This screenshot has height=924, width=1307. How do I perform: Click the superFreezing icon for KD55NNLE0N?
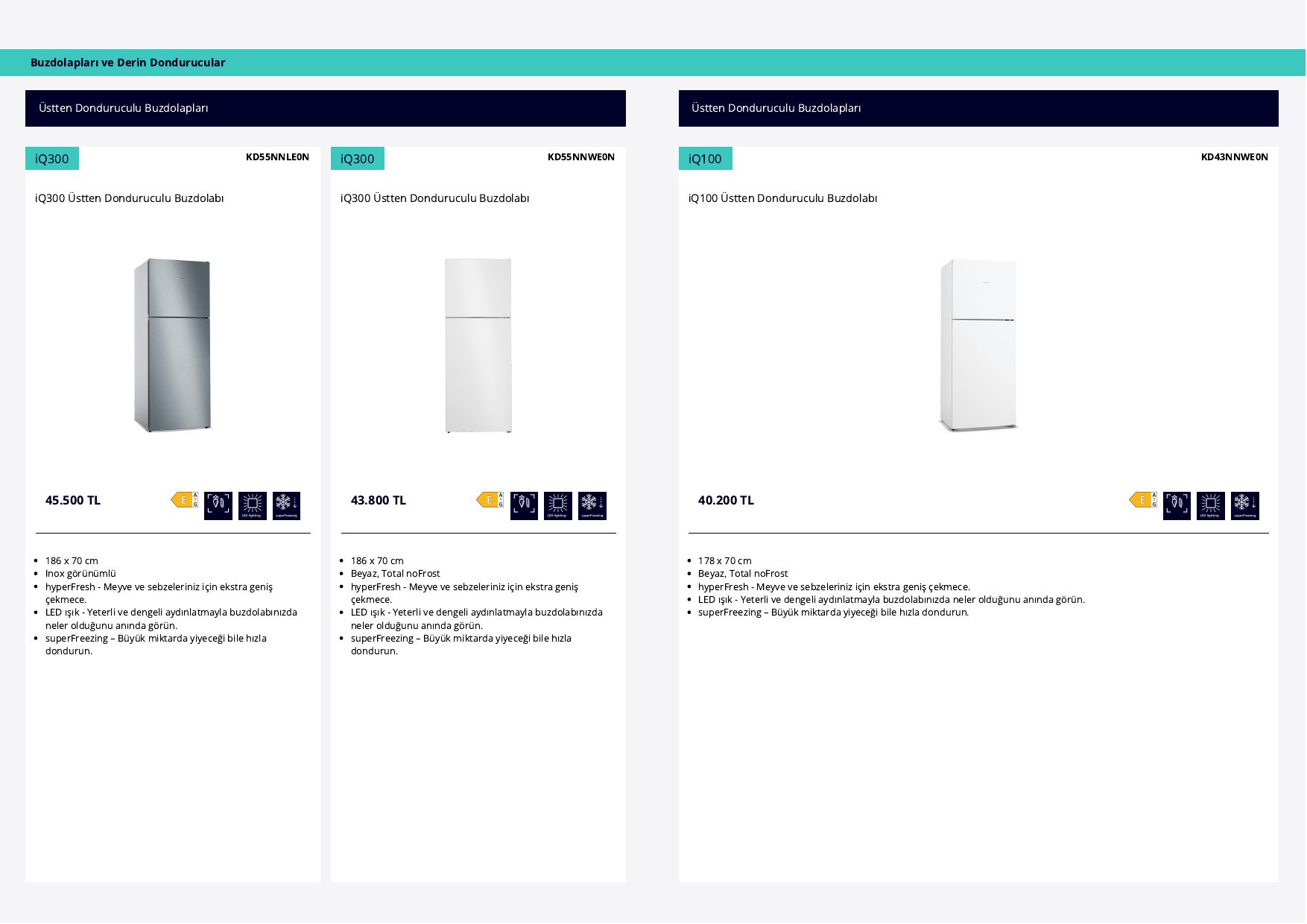coord(287,506)
